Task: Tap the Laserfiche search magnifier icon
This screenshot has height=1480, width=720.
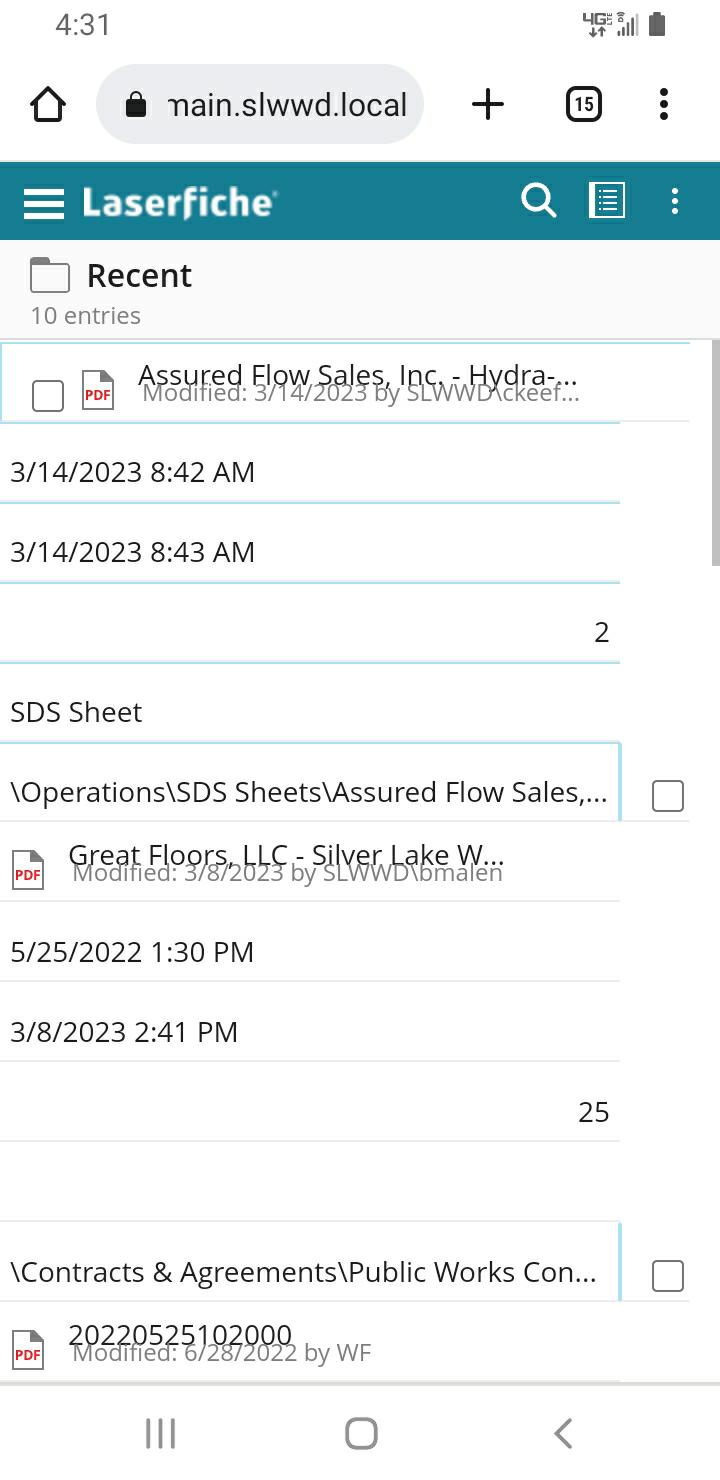Action: click(538, 201)
